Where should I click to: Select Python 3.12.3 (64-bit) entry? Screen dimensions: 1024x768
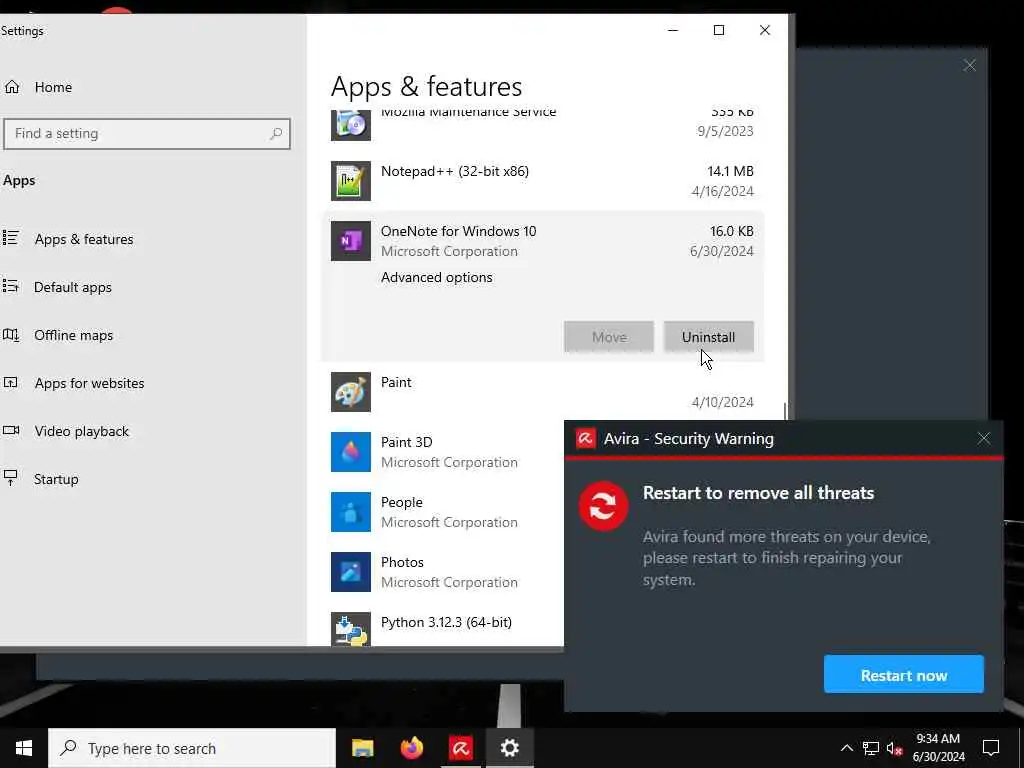pyautogui.click(x=444, y=626)
